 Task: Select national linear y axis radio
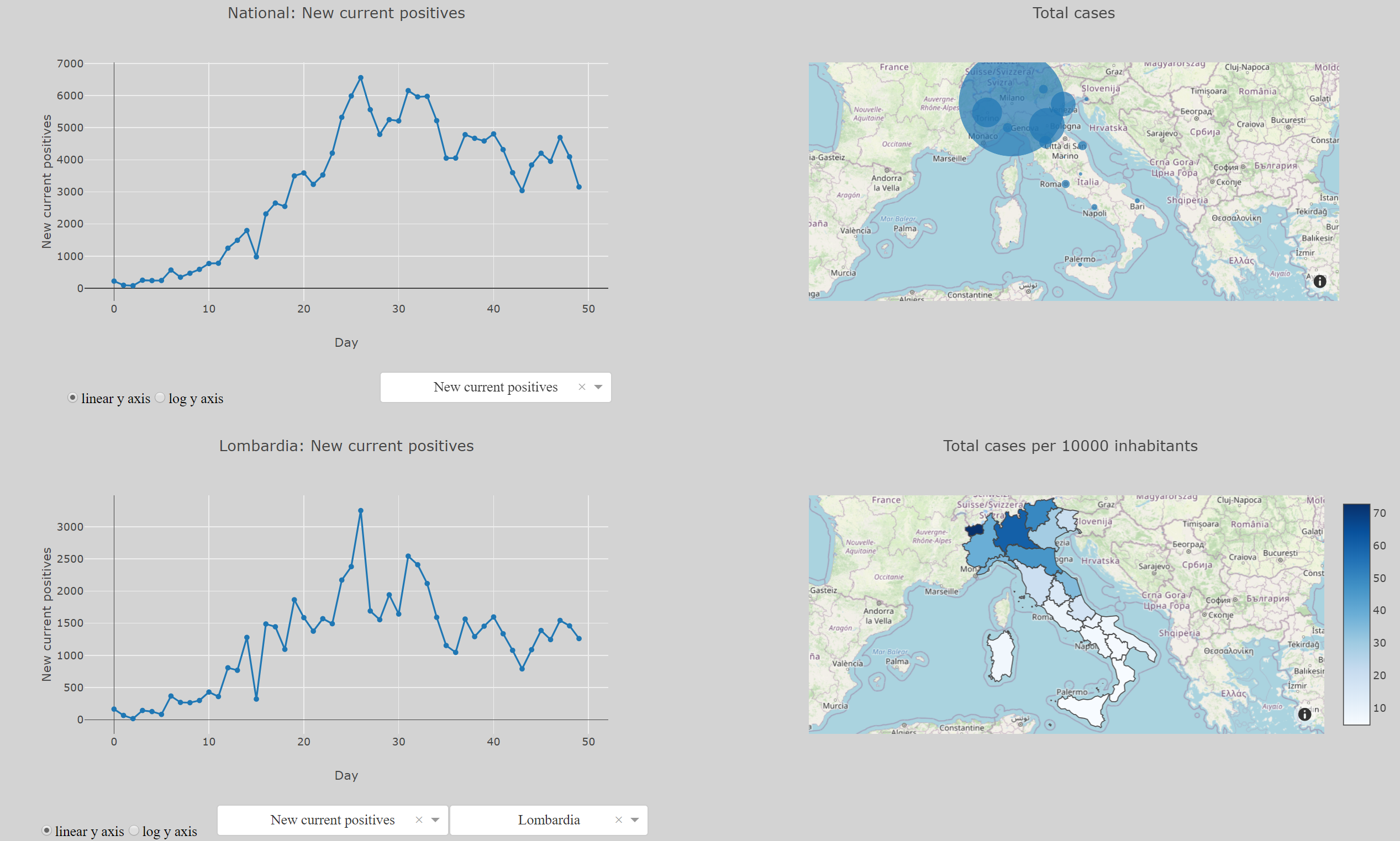(72, 398)
